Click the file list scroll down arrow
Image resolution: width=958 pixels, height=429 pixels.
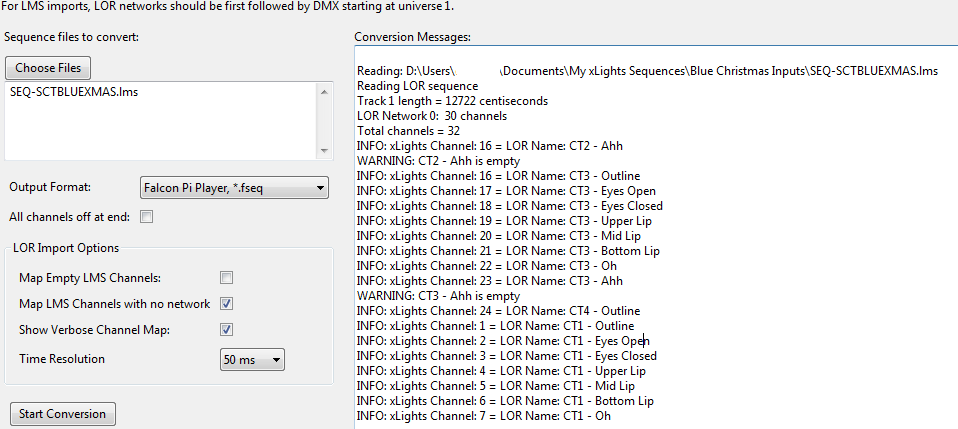pos(324,152)
